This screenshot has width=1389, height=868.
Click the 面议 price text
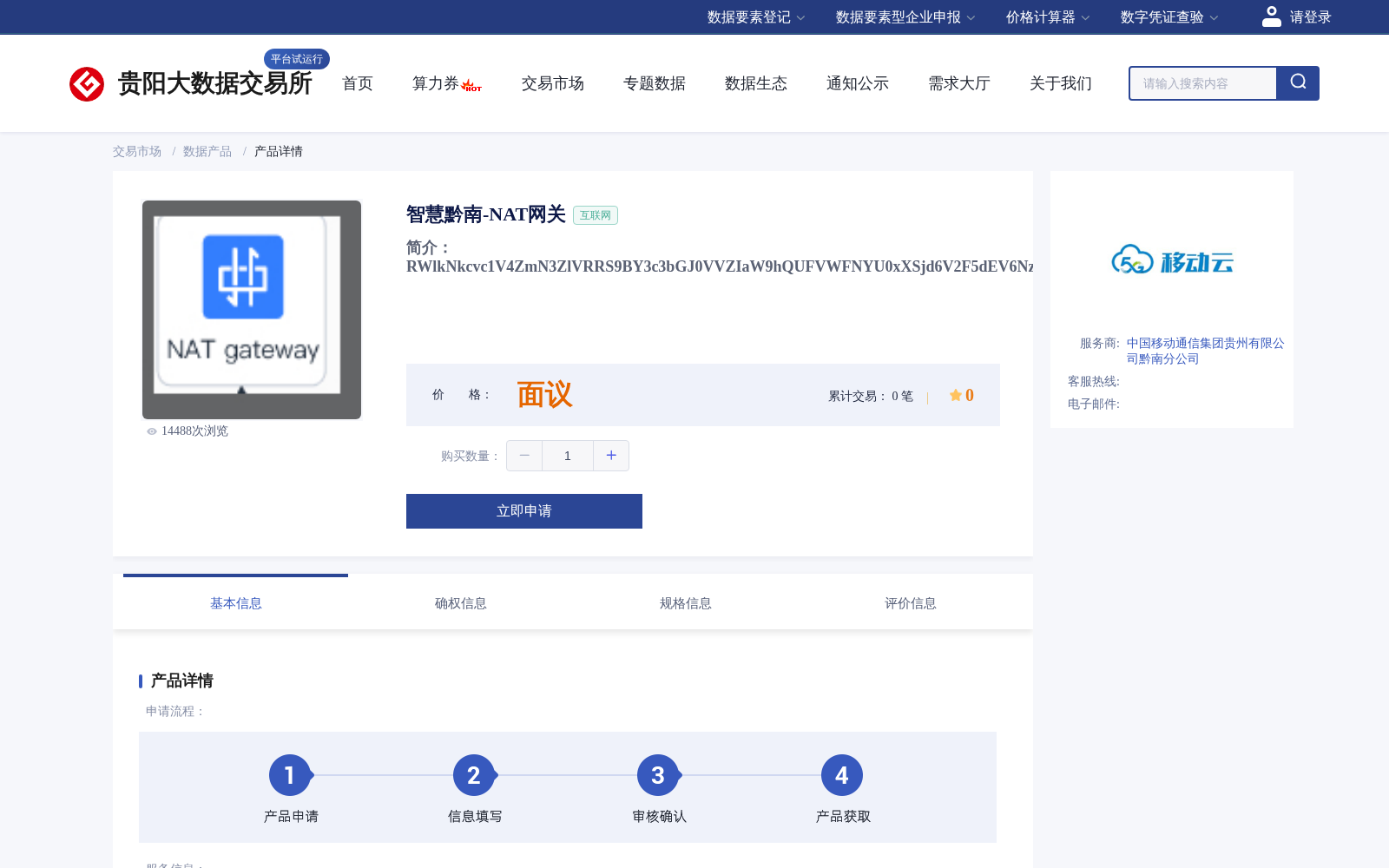(x=545, y=395)
